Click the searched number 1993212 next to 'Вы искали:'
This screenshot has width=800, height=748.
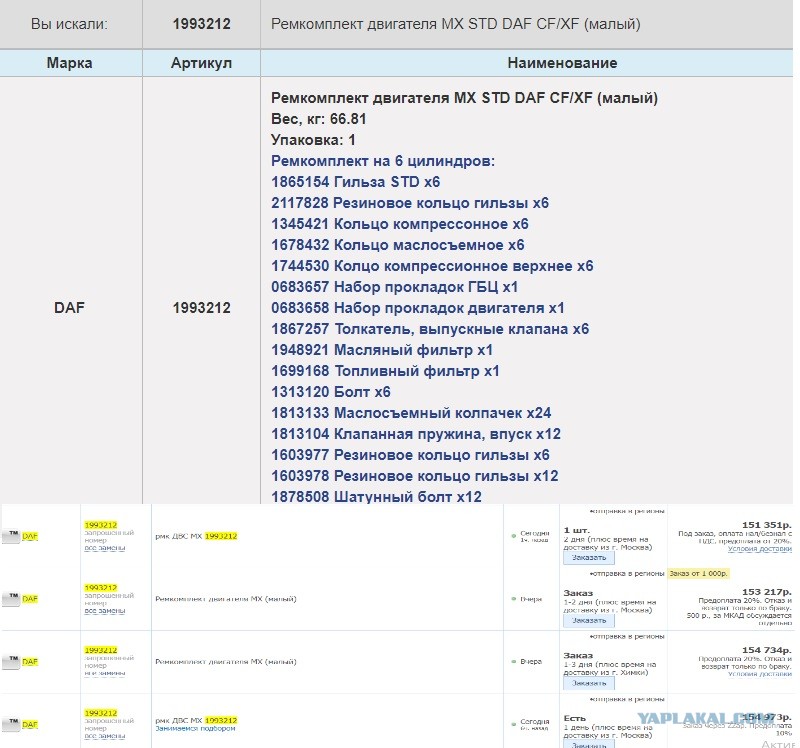click(202, 24)
